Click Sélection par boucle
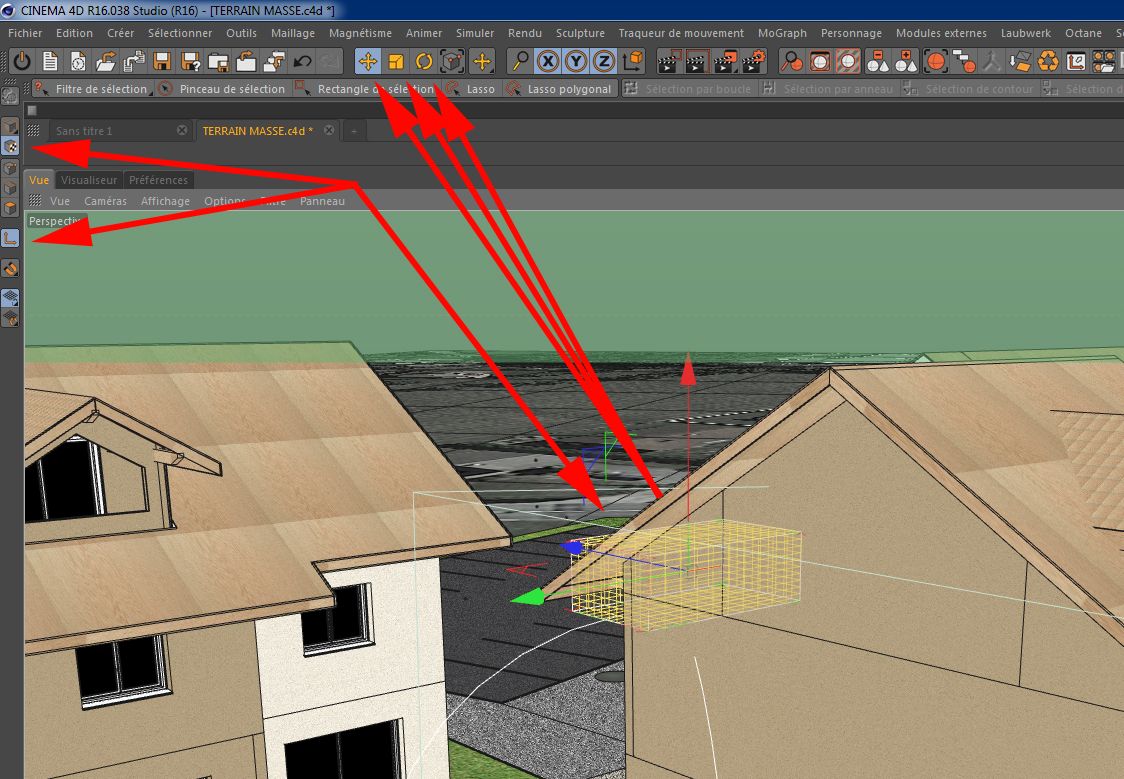Image resolution: width=1124 pixels, height=779 pixels. point(688,89)
